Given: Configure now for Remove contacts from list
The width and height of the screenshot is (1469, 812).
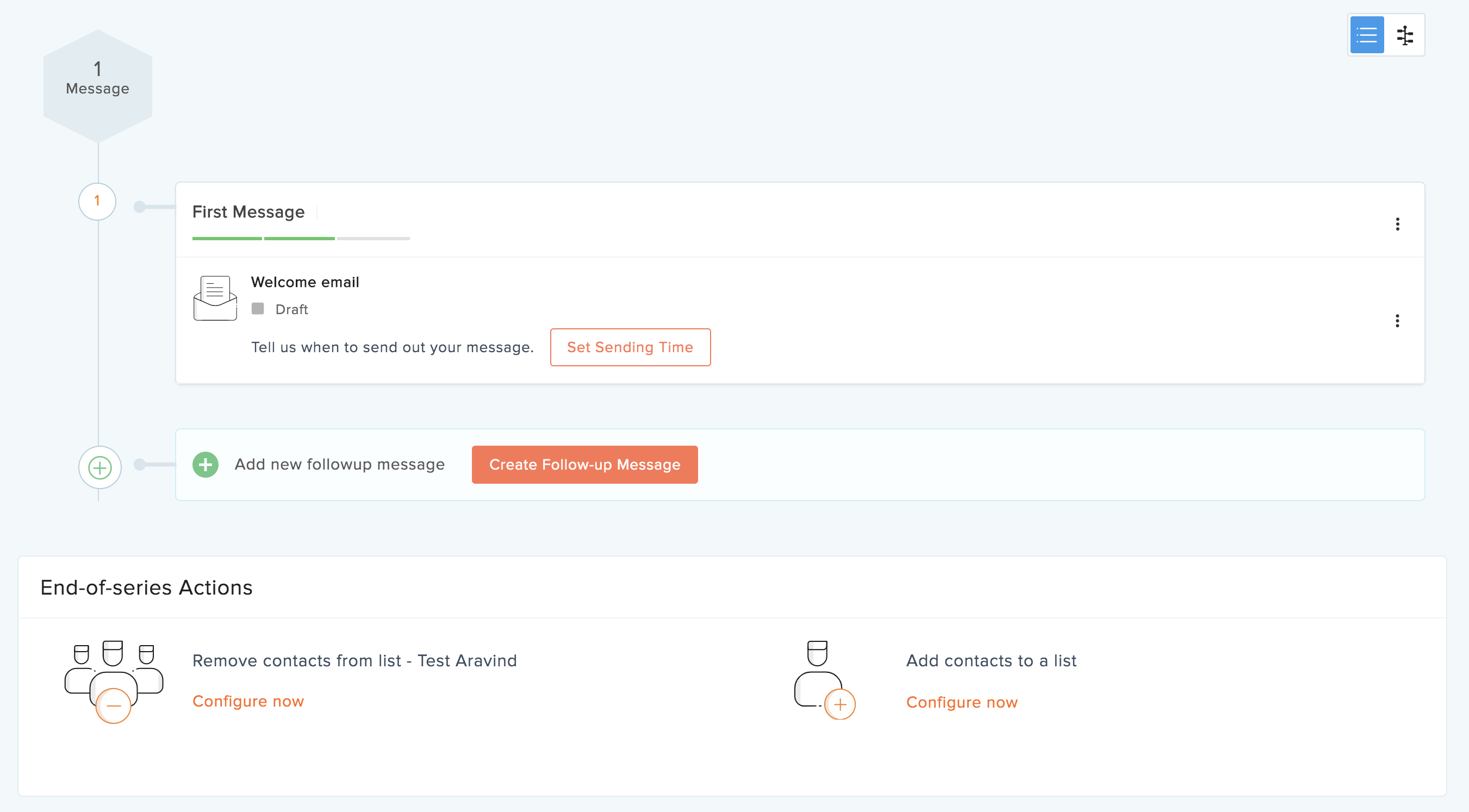Looking at the screenshot, I should 248,701.
